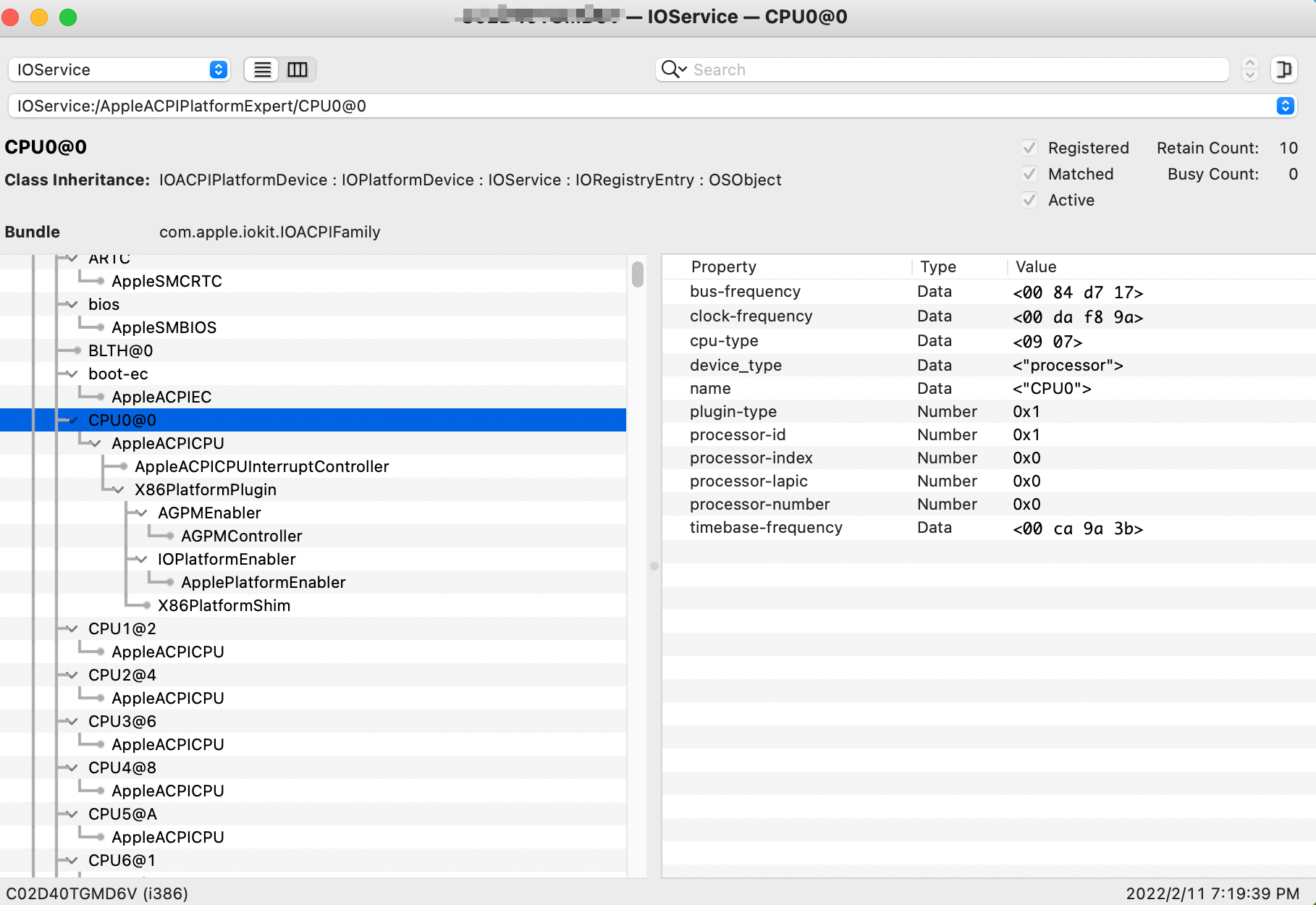Select AppleACPICPUInterruptController entry
Image resolution: width=1316 pixels, height=905 pixels.
coord(262,466)
